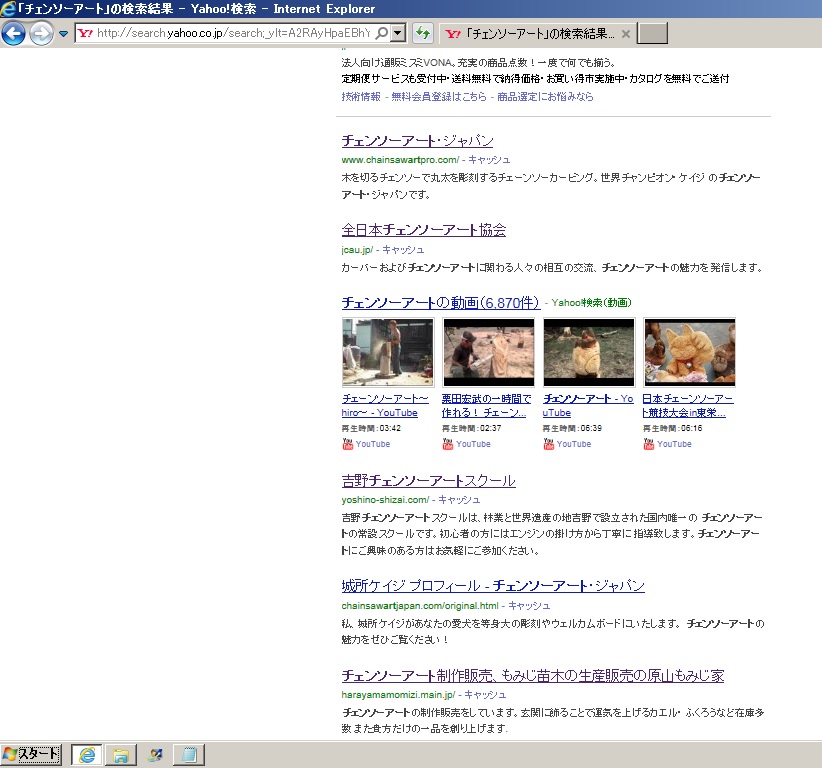Click the browser Back arrow button
Viewport: 822px width, 769px height.
[x=13, y=34]
